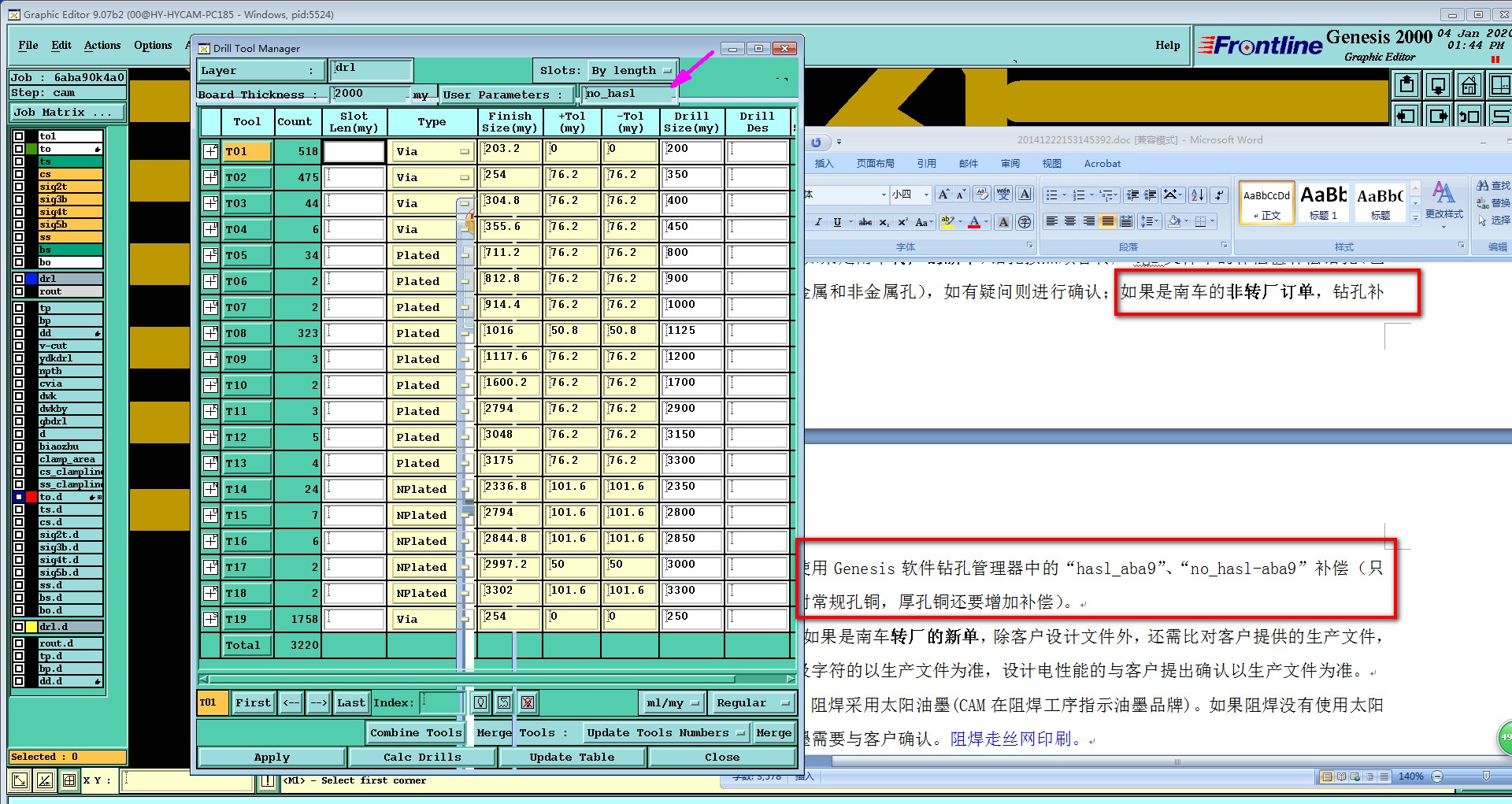
Task: Open the Actions menu in Graphic Editor
Action: click(x=102, y=46)
